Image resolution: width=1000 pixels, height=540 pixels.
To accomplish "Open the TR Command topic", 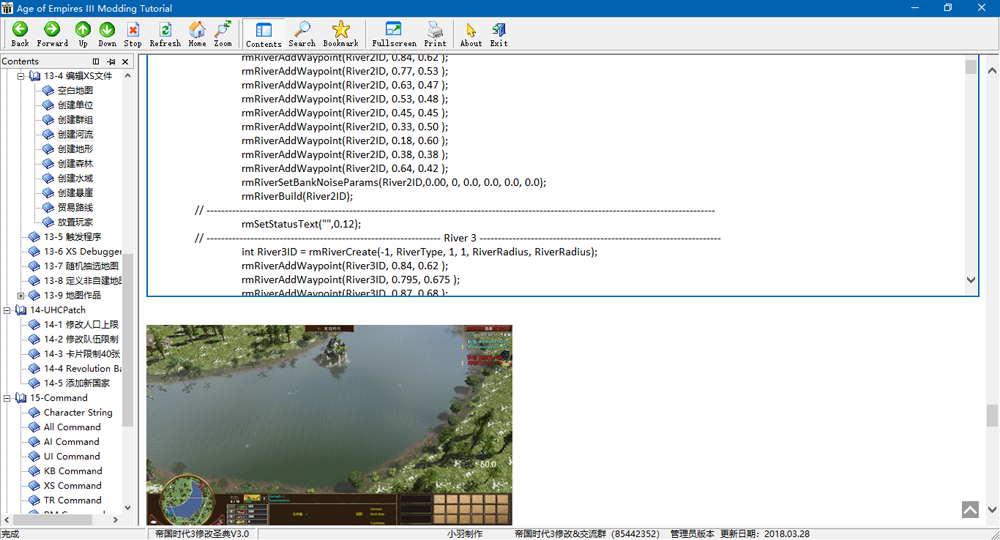I will point(73,500).
